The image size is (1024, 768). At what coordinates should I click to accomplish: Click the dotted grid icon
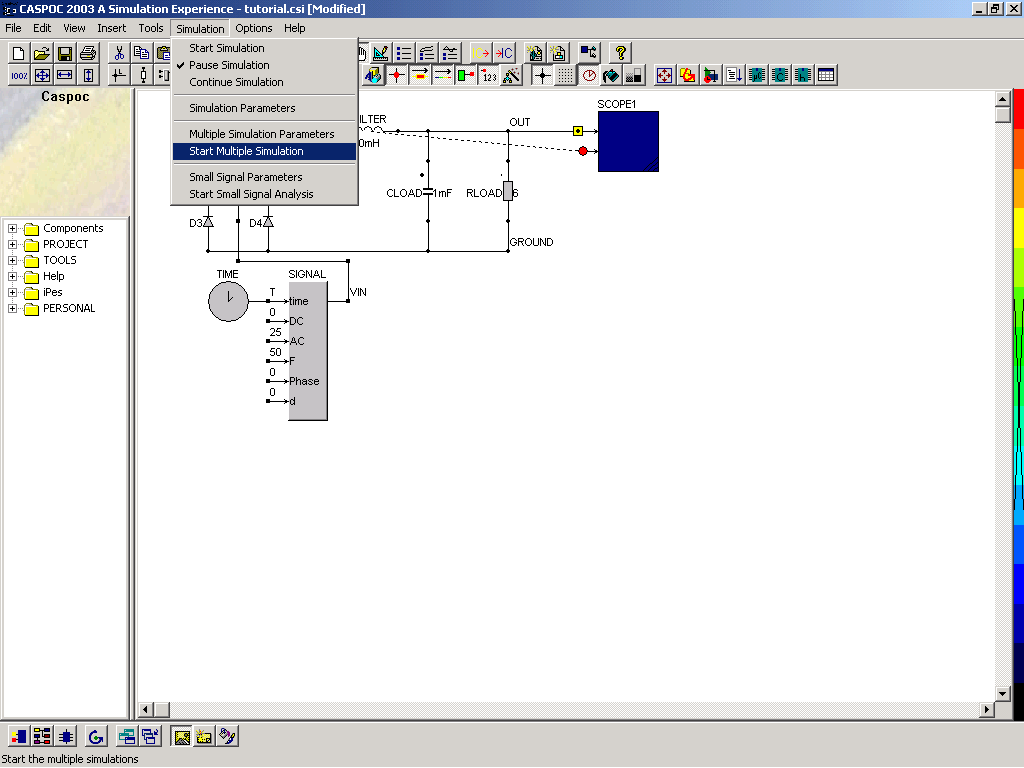click(566, 75)
